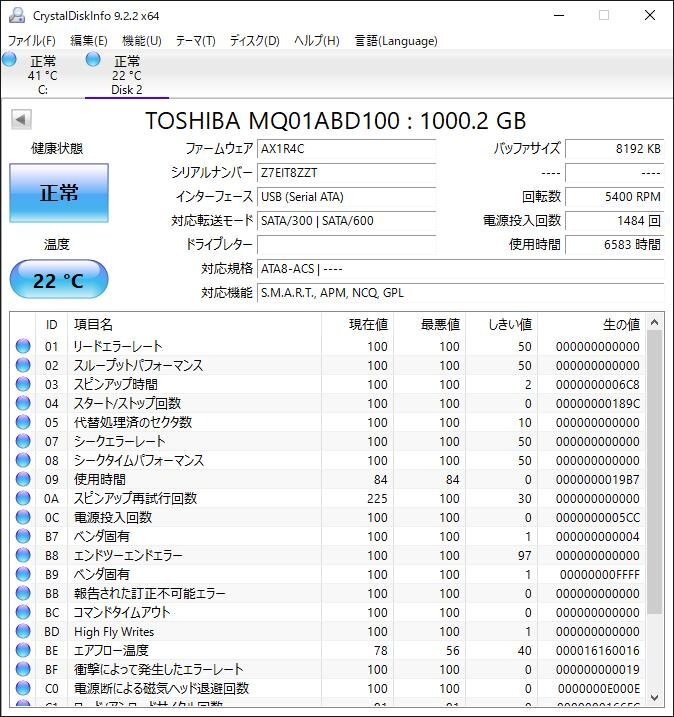
Task: Click status orb of row C0 電源断による磁気ヘッド退避回数
Action: (23, 688)
